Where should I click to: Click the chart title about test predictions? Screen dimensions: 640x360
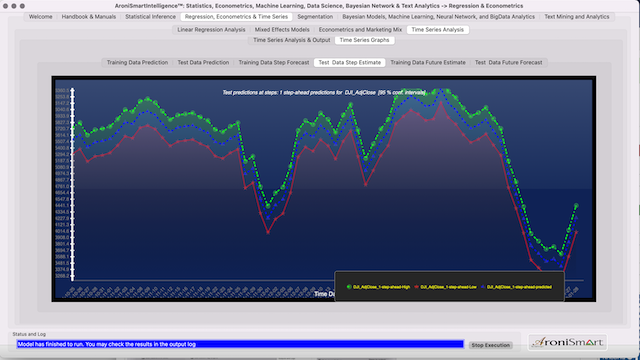[324, 93]
